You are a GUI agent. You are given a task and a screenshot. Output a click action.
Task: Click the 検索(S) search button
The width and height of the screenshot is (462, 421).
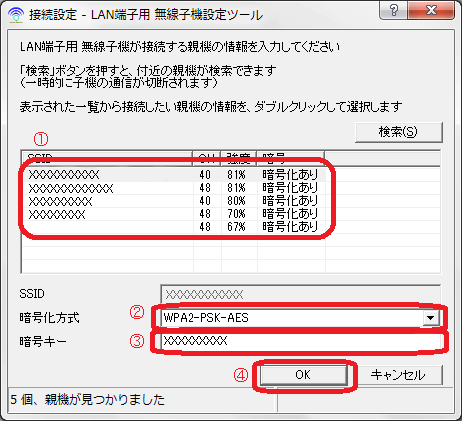[399, 132]
